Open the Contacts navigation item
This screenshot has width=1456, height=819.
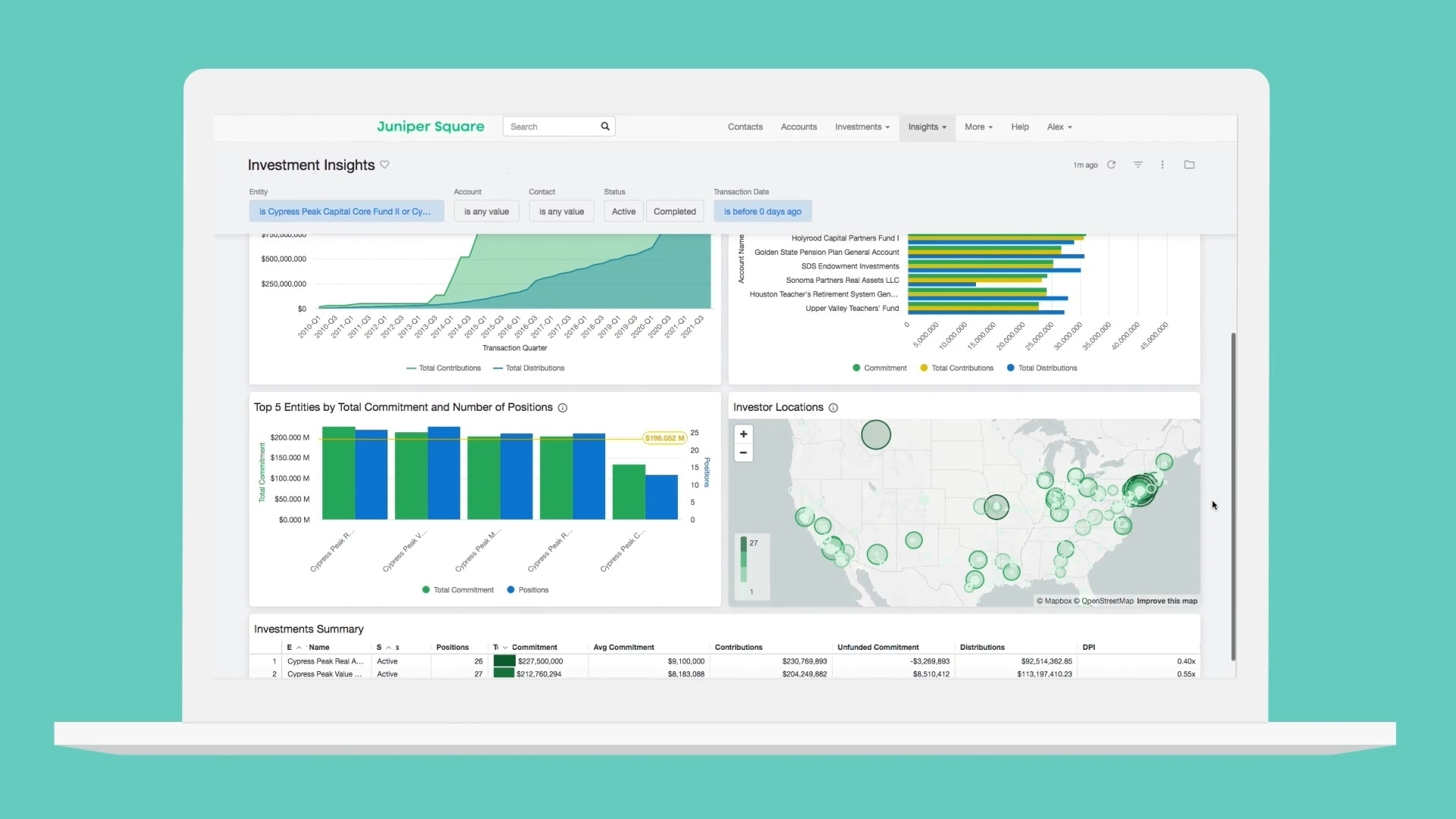745,127
